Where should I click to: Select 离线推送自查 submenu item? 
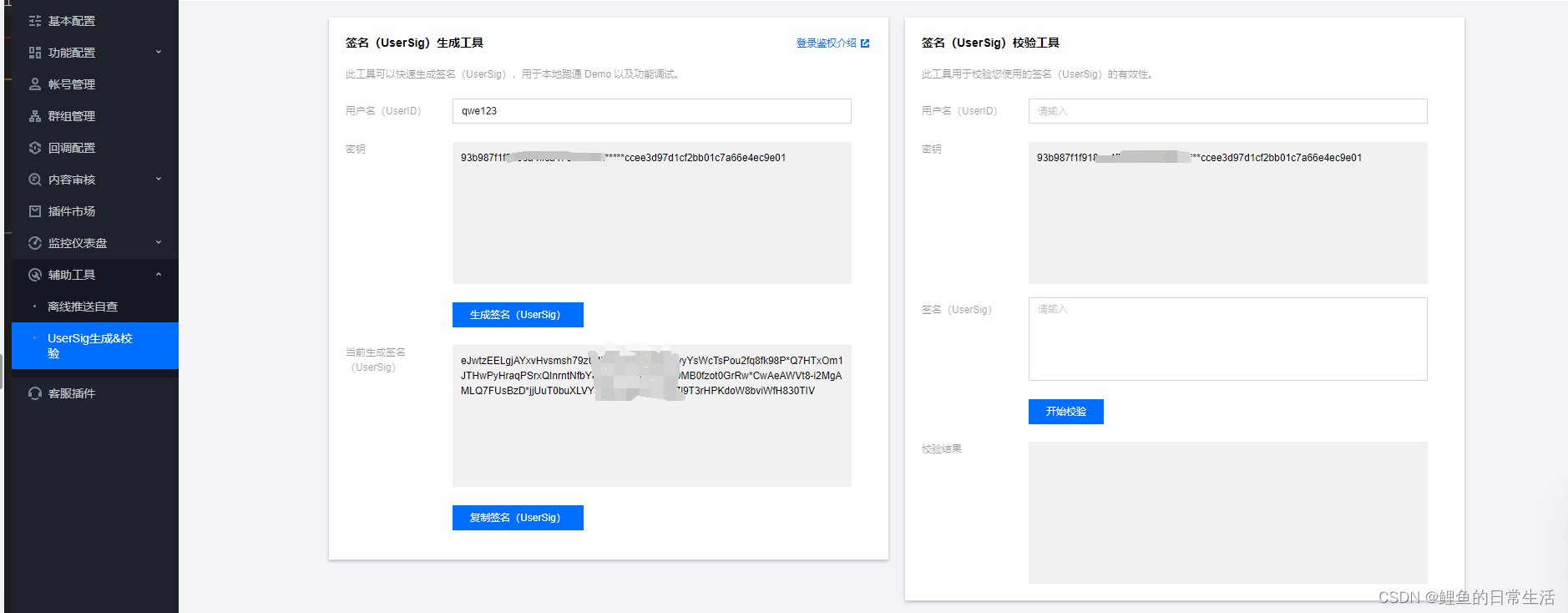(x=95, y=306)
